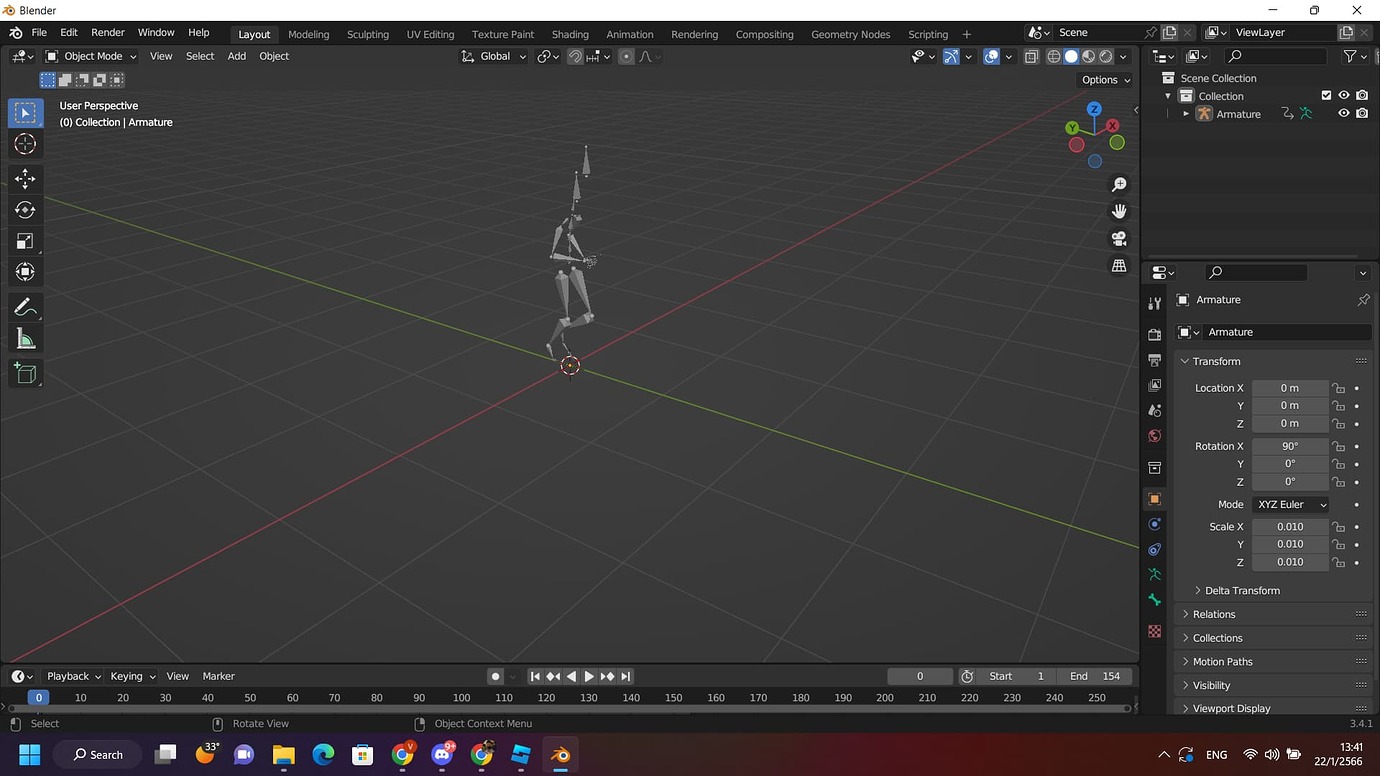Toggle the camera view icon
The height and width of the screenshot is (776, 1380).
[x=1119, y=238]
